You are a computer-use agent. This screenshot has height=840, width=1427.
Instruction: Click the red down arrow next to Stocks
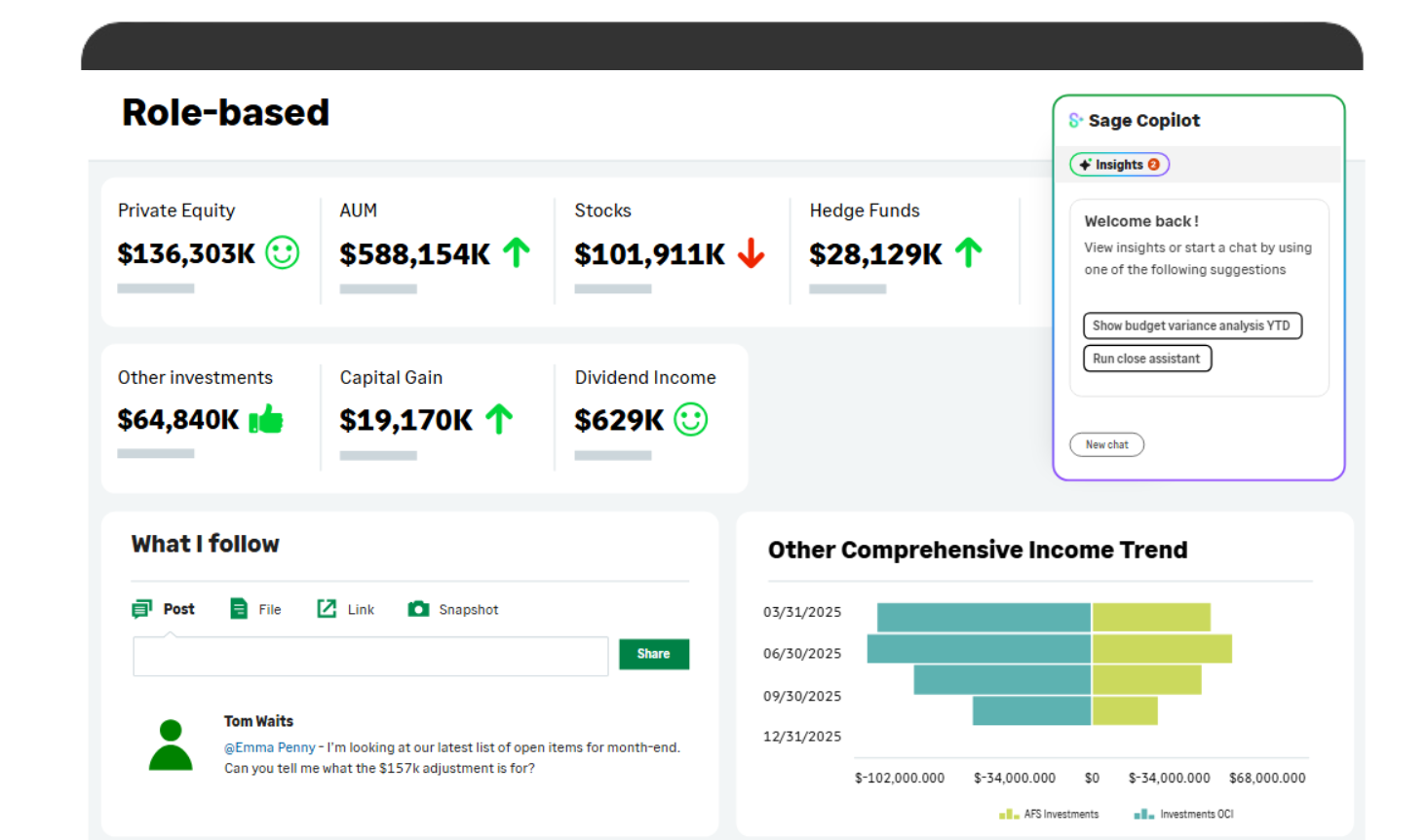(751, 253)
